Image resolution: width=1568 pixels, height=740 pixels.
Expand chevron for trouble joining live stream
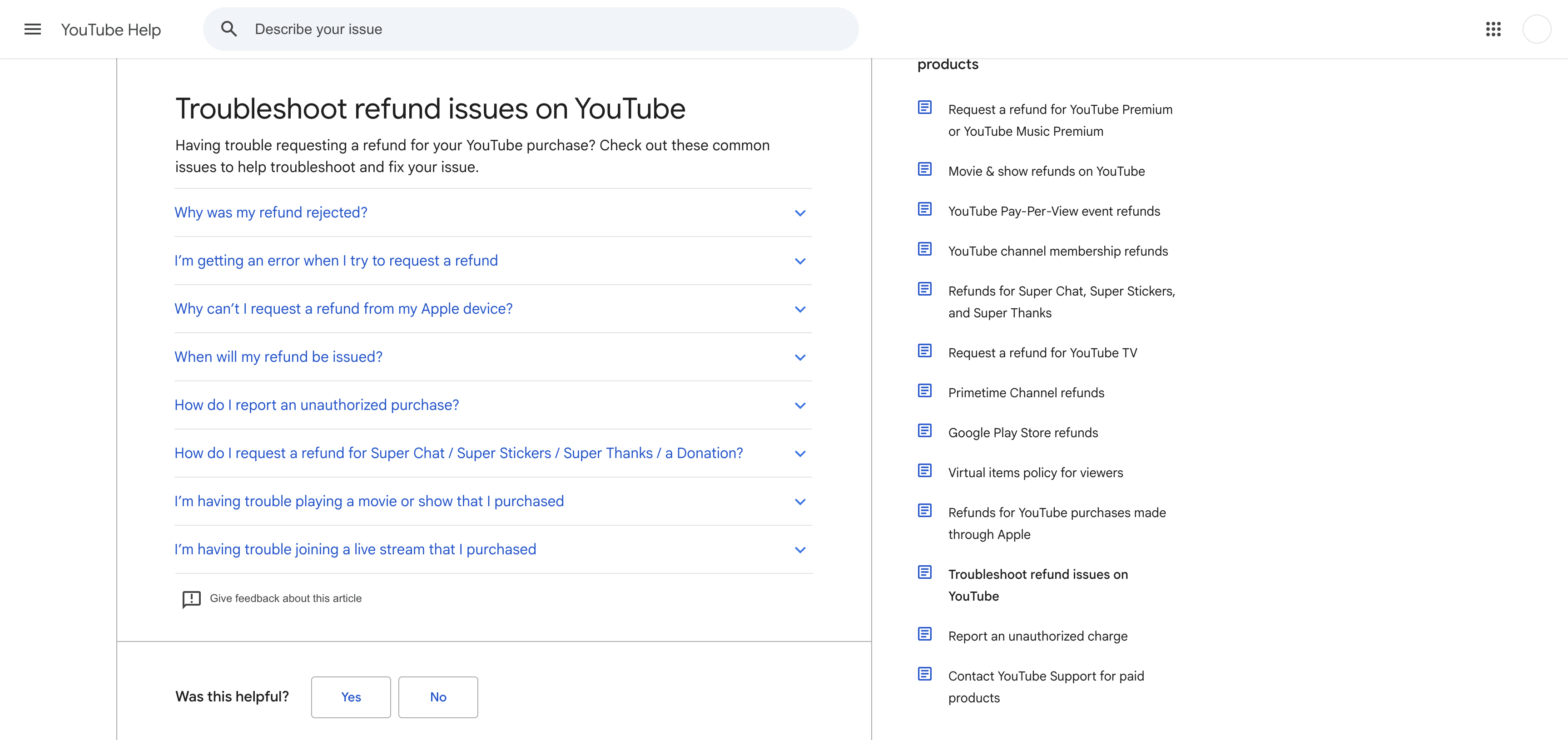[x=800, y=549]
